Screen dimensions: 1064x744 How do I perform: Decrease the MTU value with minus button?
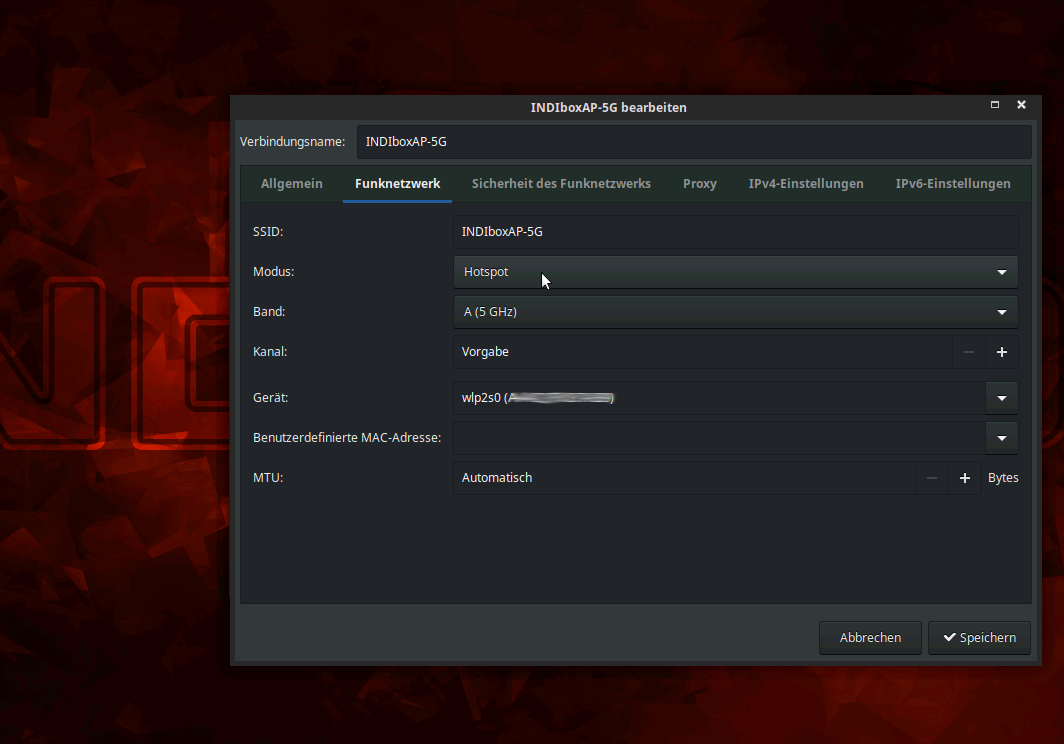click(x=931, y=478)
